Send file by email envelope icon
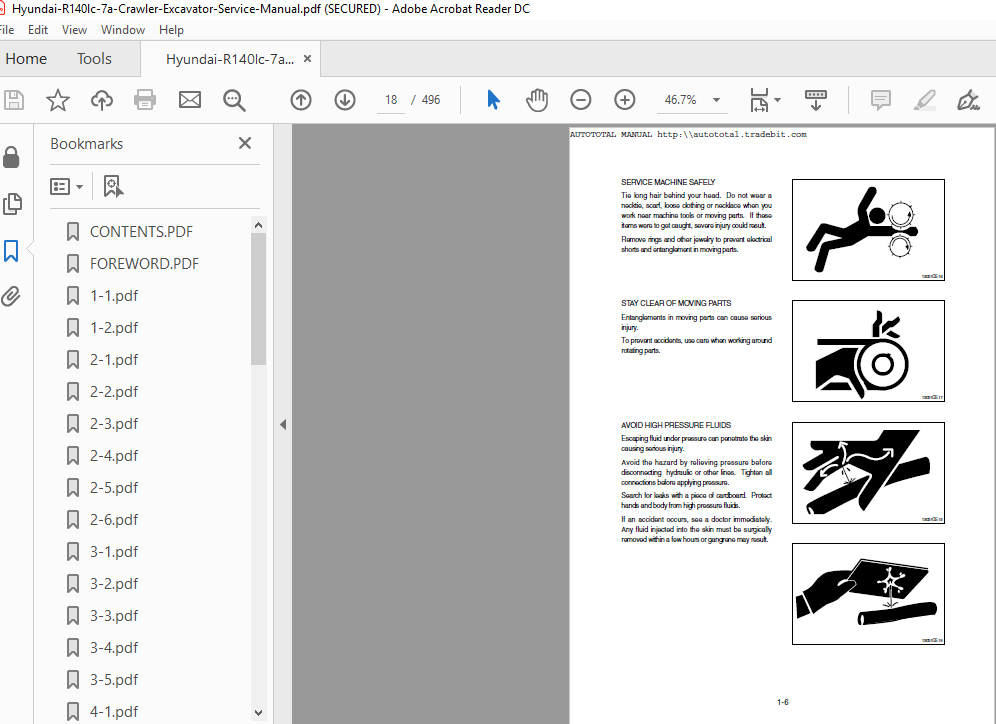Viewport: 996px width, 724px height. [x=189, y=100]
